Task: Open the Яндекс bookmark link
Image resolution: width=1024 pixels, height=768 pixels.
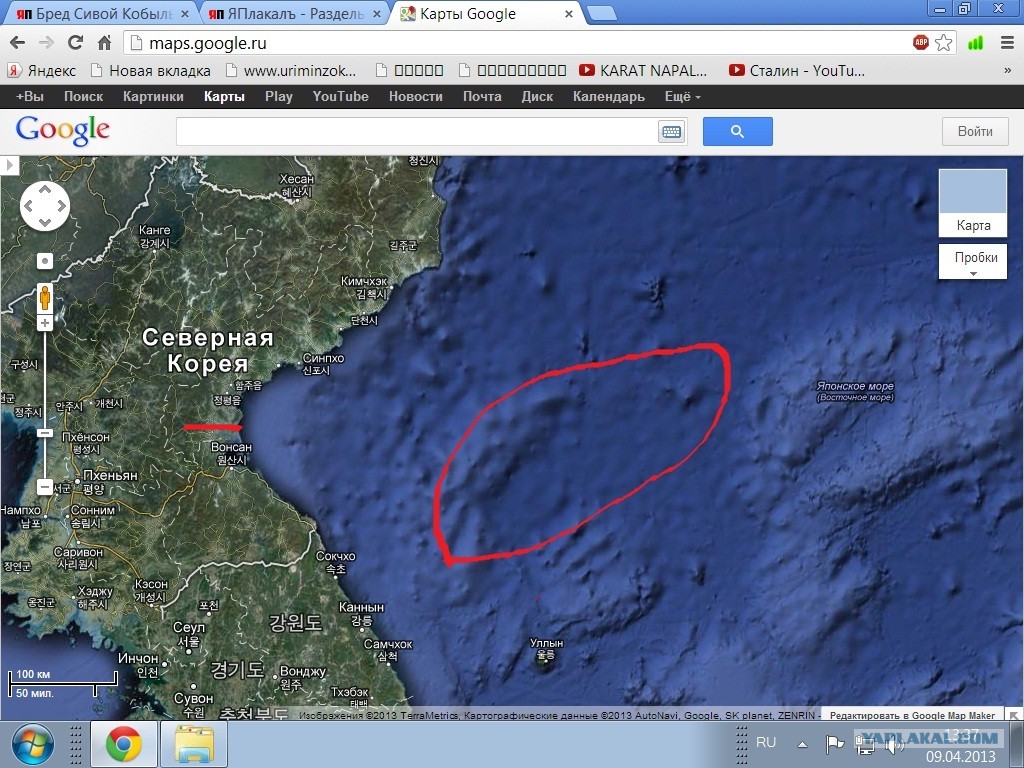Action: pyautogui.click(x=42, y=71)
